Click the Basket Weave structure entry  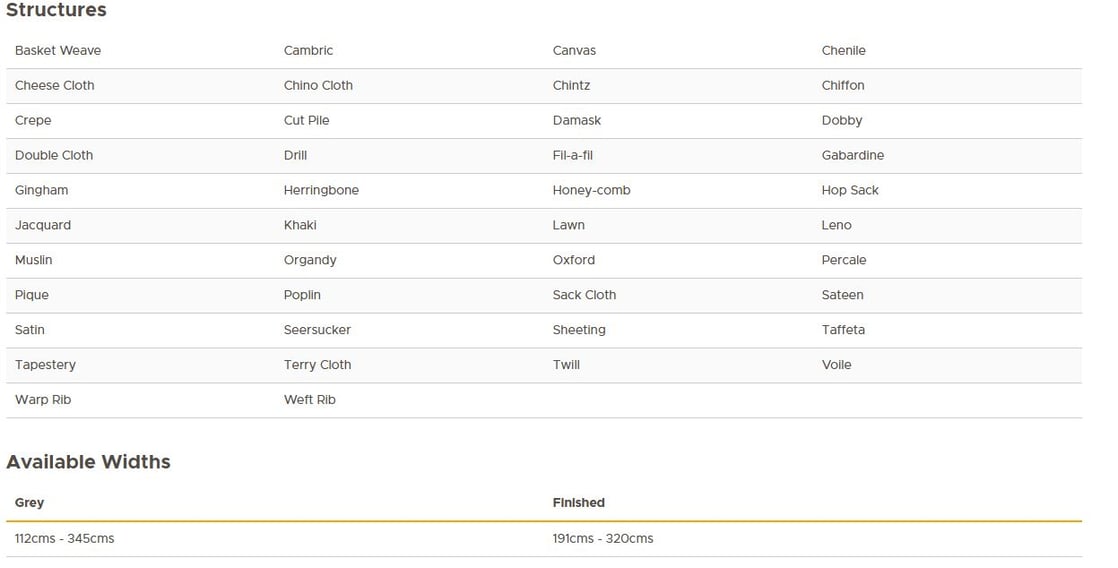[58, 51]
